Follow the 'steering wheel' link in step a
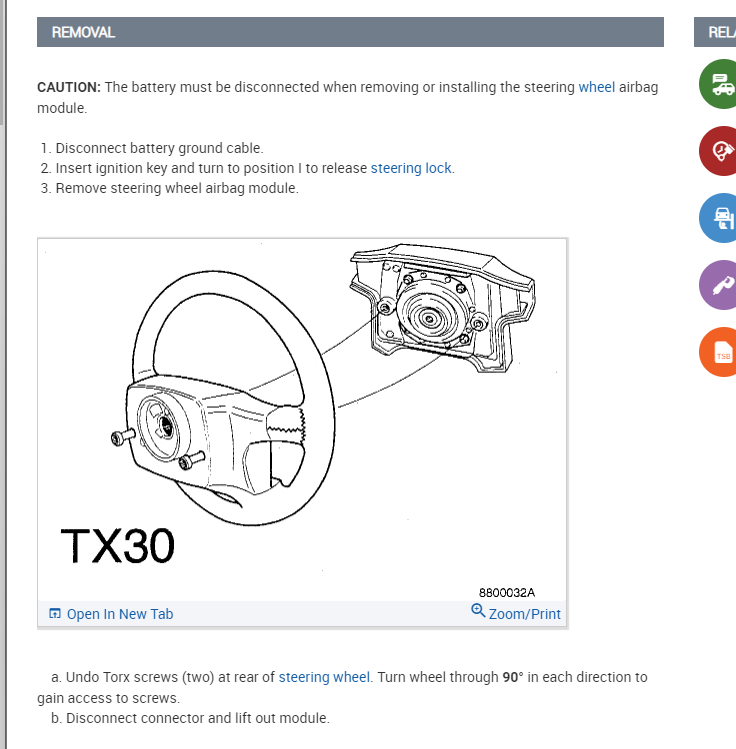736x749 pixels. 324,677
